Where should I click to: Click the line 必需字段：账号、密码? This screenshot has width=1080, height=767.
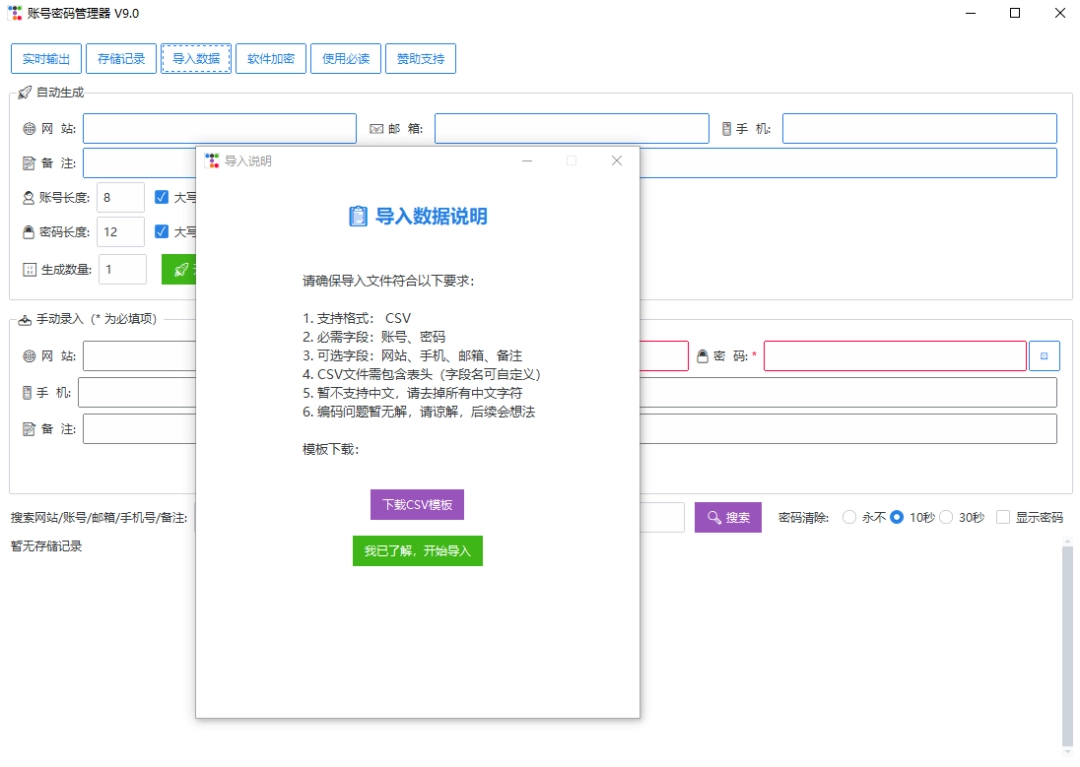coord(374,337)
